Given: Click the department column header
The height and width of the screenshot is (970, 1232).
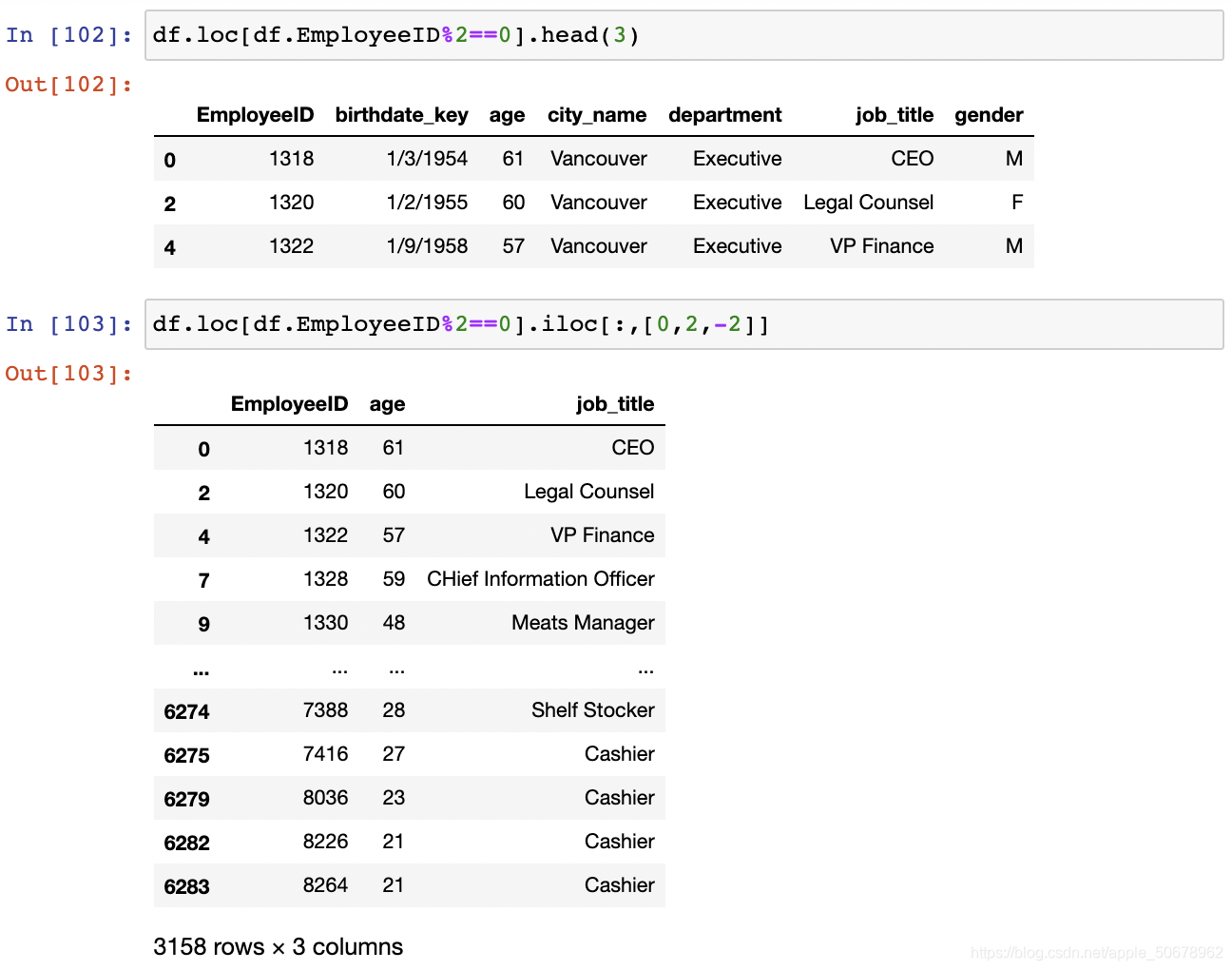Looking at the screenshot, I should click(725, 115).
